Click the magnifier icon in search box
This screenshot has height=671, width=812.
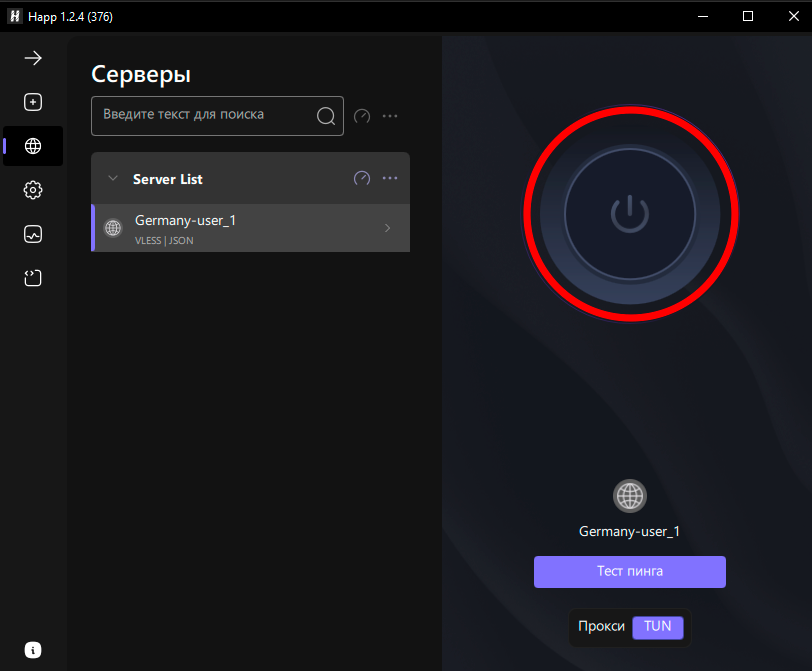tap(326, 116)
